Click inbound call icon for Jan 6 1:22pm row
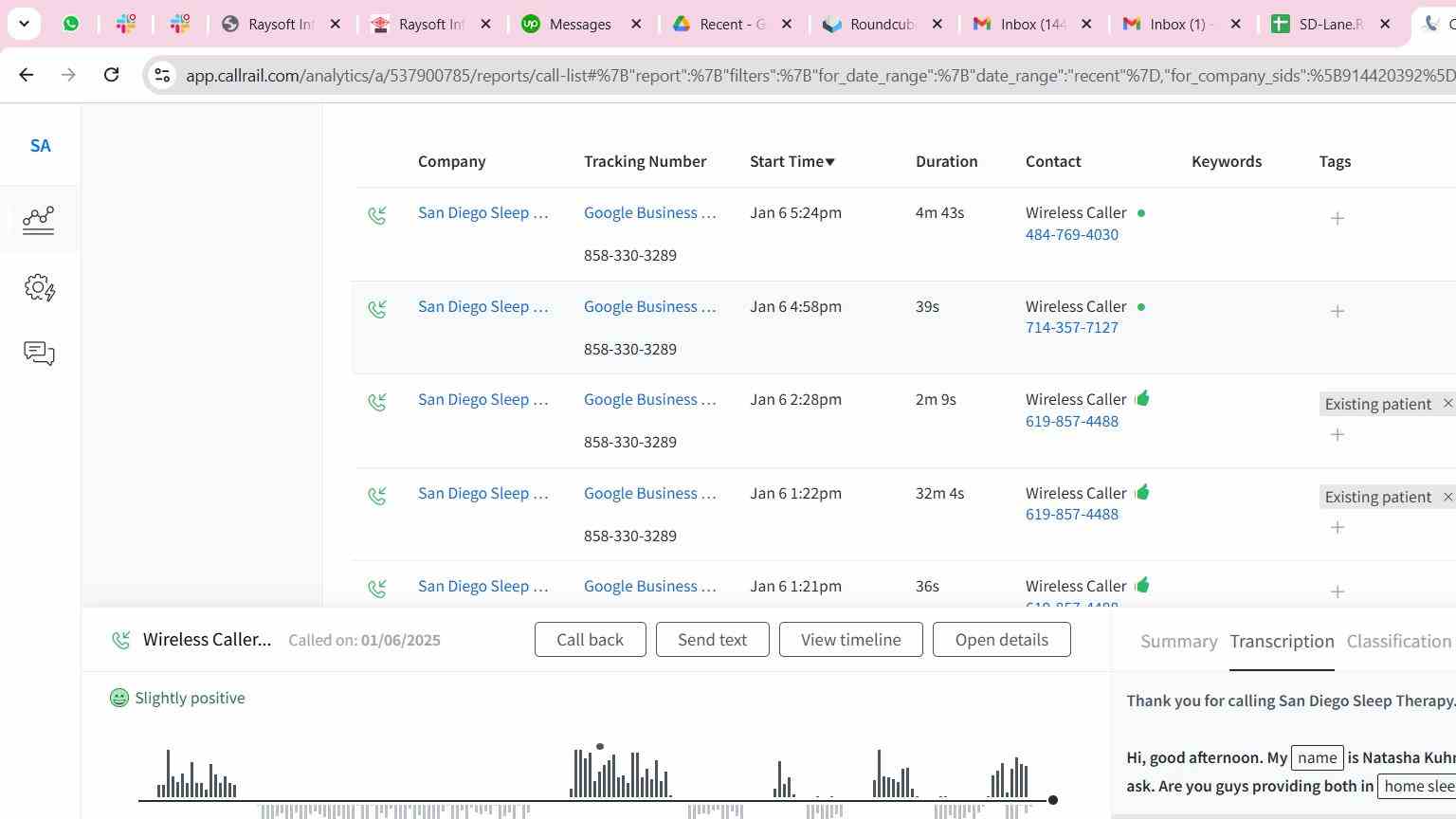Screen dimensions: 1456x819 coord(377,496)
